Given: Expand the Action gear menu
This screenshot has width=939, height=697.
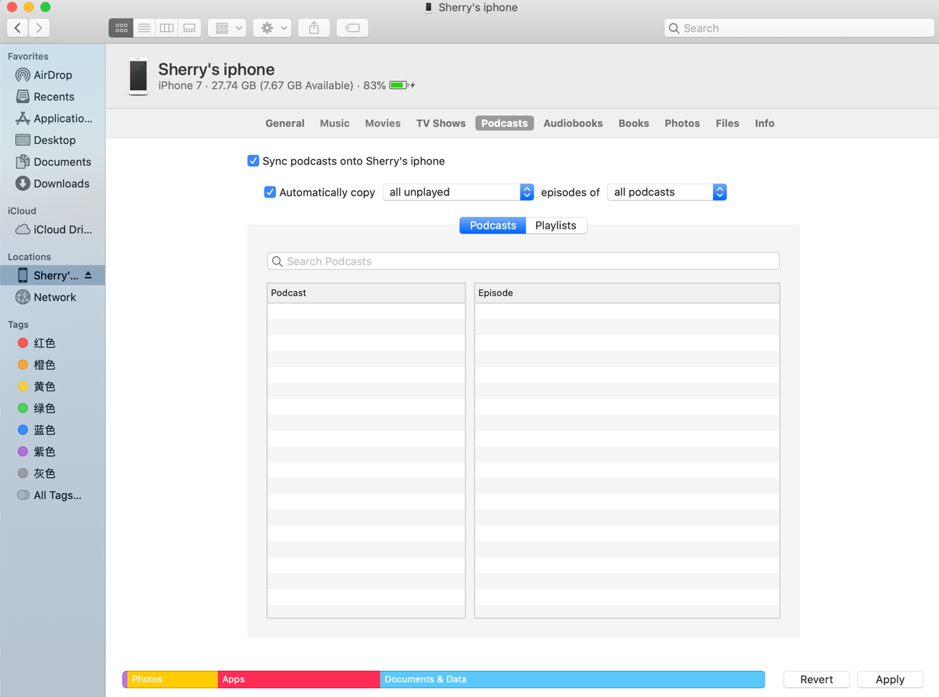Looking at the screenshot, I should coord(272,28).
